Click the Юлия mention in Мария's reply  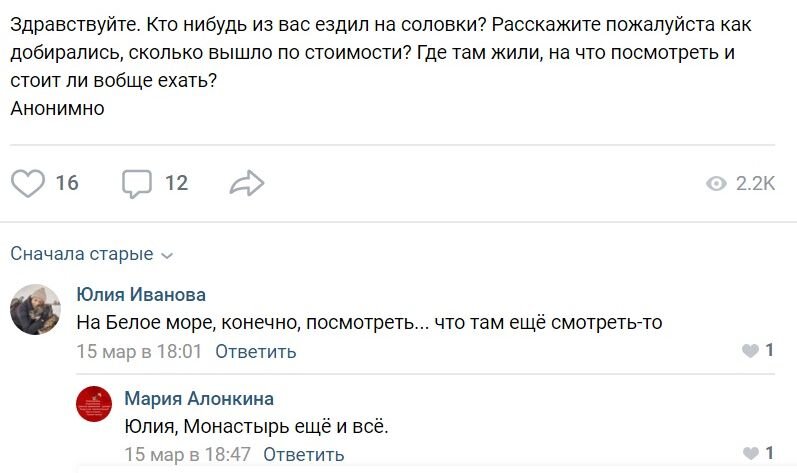(x=149, y=427)
